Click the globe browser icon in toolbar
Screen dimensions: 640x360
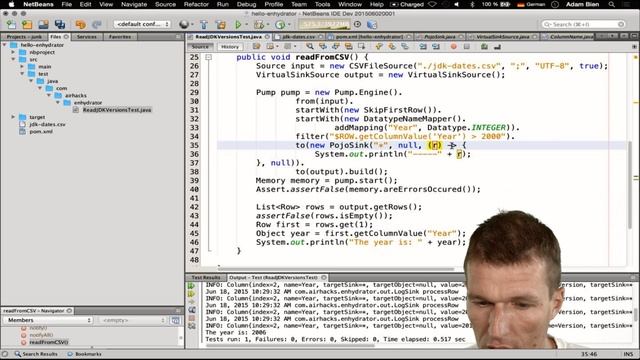coord(184,24)
